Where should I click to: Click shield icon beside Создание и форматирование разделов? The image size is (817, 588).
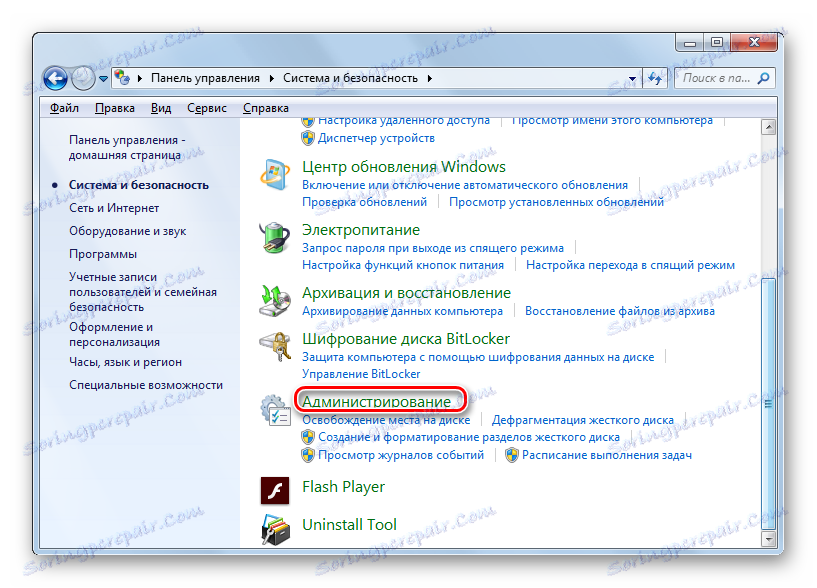pos(308,437)
